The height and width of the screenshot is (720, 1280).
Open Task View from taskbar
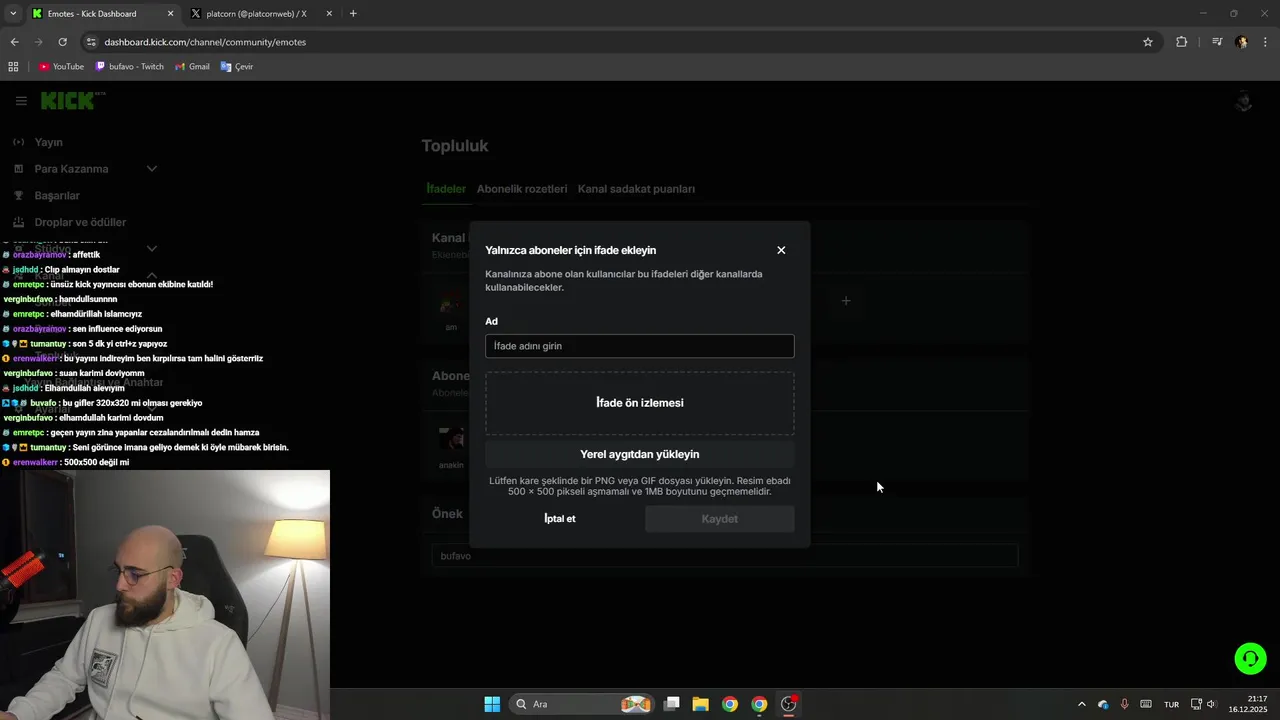672,704
